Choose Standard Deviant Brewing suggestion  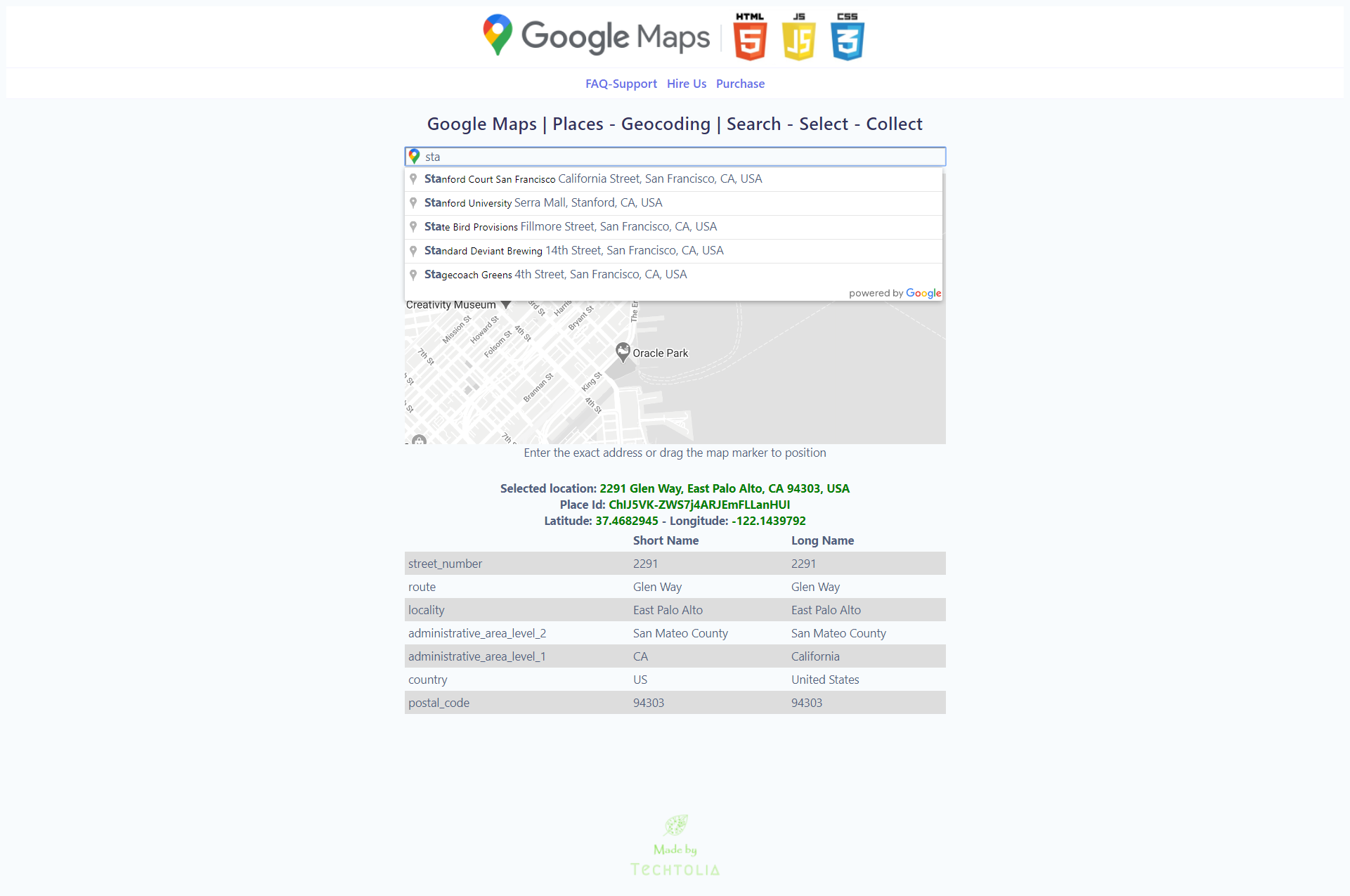[573, 250]
